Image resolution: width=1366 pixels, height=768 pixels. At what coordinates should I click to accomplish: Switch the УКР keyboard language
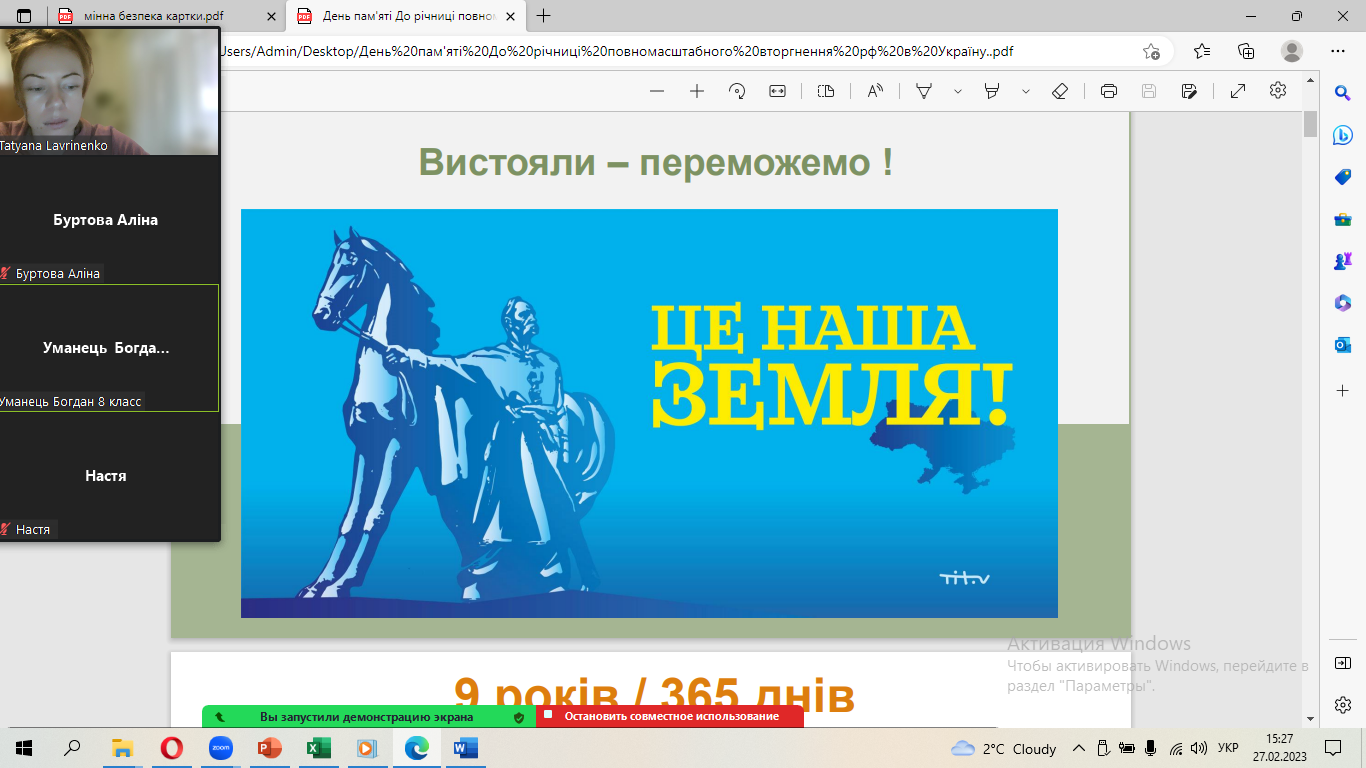click(x=1229, y=748)
